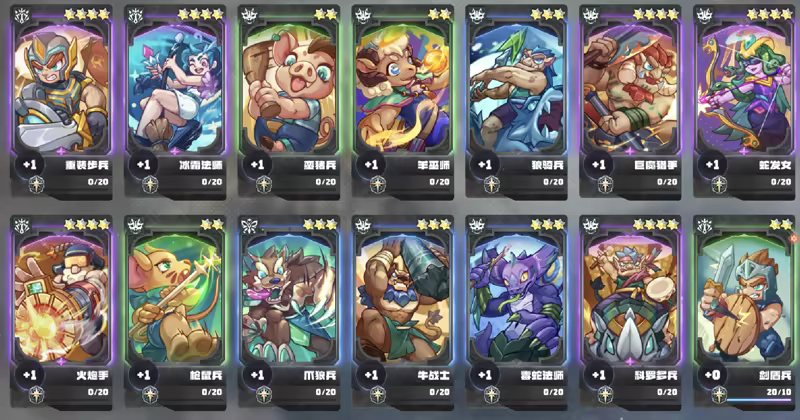This screenshot has height=420, width=800.
Task: Tap the star badge under 蛇发女
Action: tap(719, 185)
